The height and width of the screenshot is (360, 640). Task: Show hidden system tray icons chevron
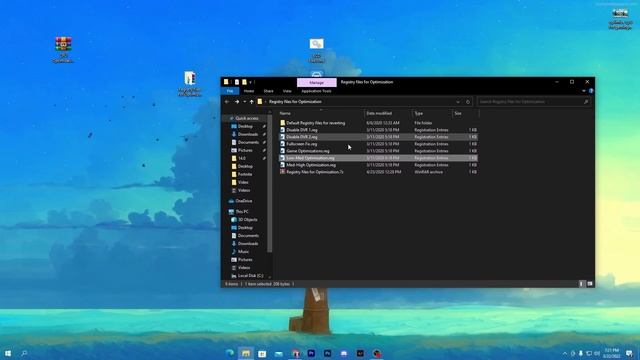tap(565, 353)
